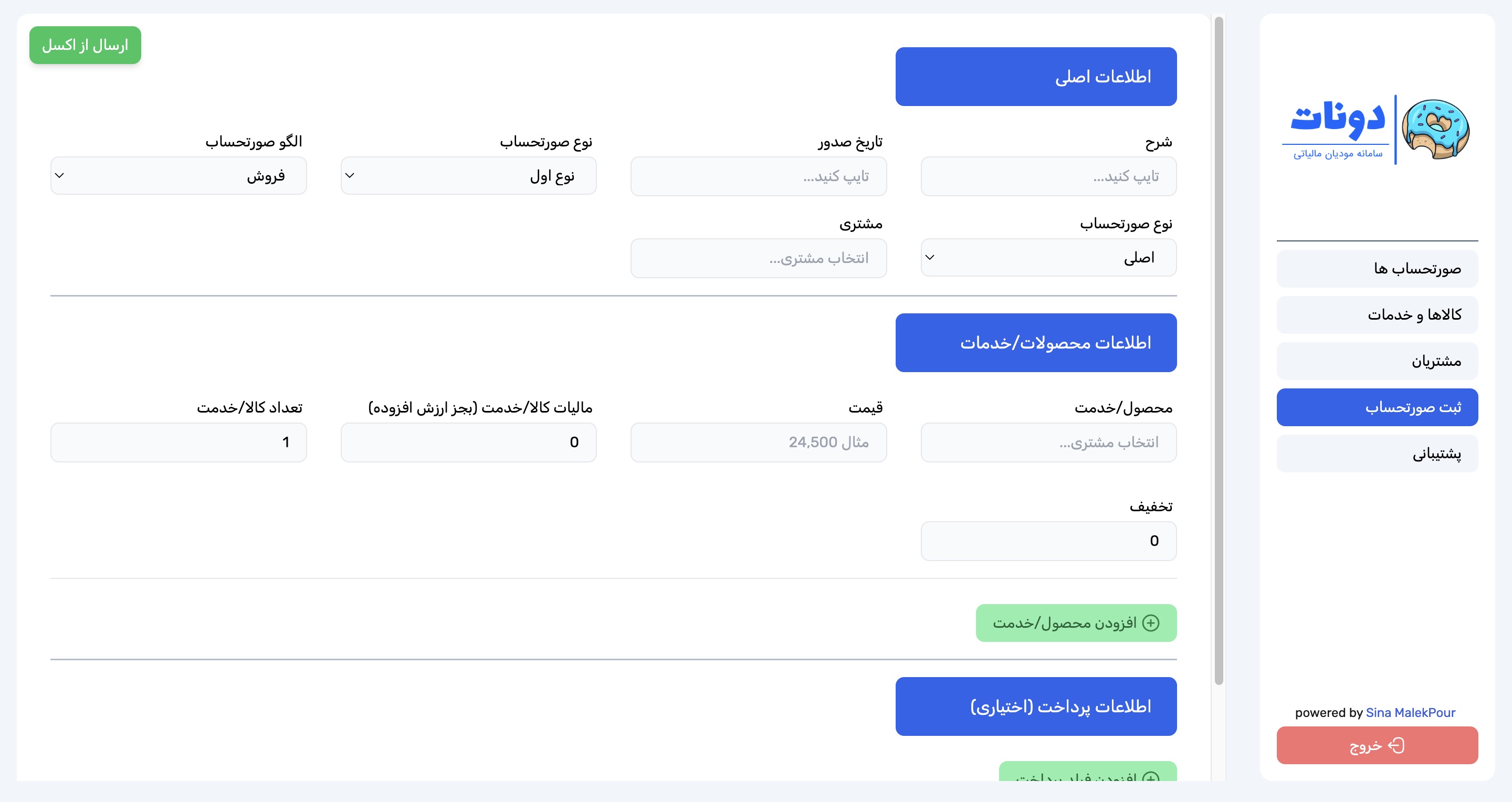Click the شرح text field
The height and width of the screenshot is (802, 1512).
[x=1048, y=176]
